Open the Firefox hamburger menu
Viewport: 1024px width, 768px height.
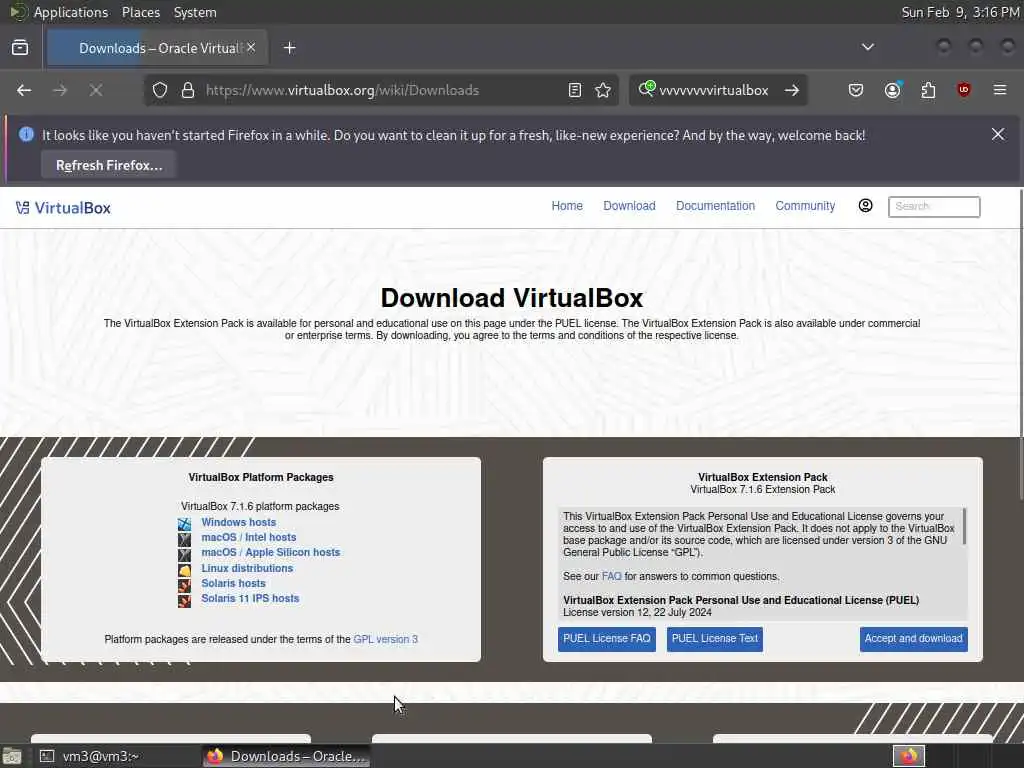(x=1000, y=90)
